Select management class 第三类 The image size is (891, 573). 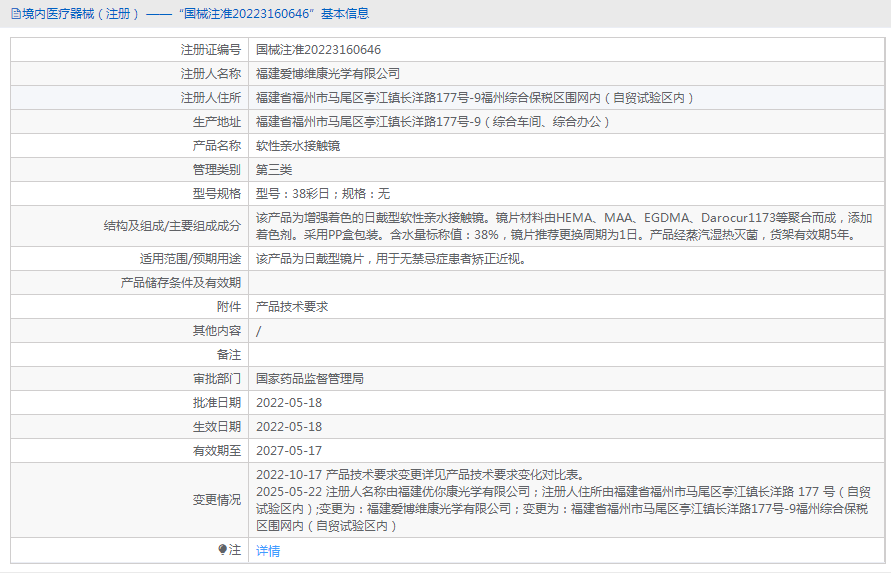tap(274, 169)
